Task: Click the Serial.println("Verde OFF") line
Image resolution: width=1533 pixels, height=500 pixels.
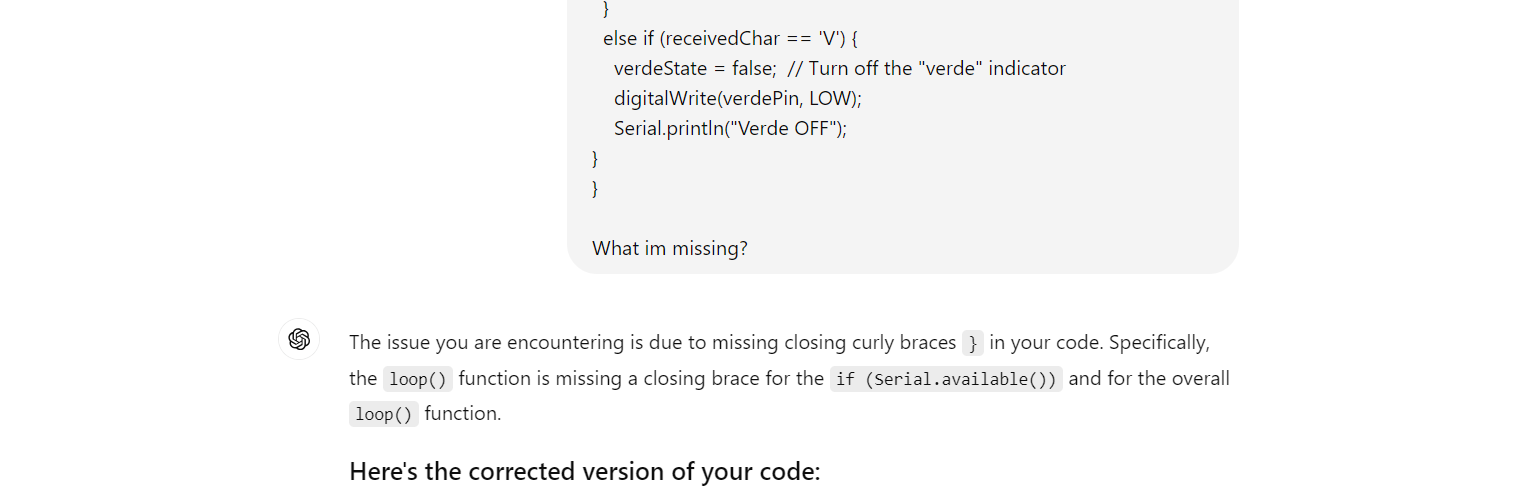Action: (x=730, y=129)
